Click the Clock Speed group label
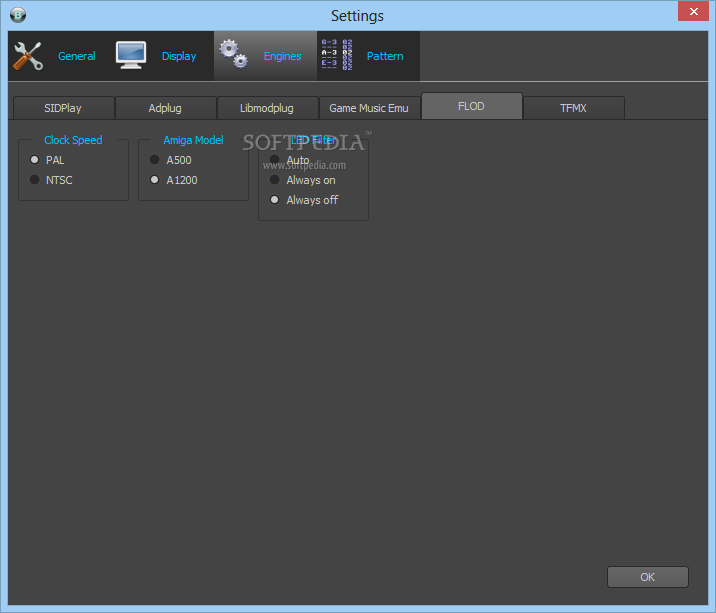Image resolution: width=716 pixels, height=613 pixels. click(73, 140)
